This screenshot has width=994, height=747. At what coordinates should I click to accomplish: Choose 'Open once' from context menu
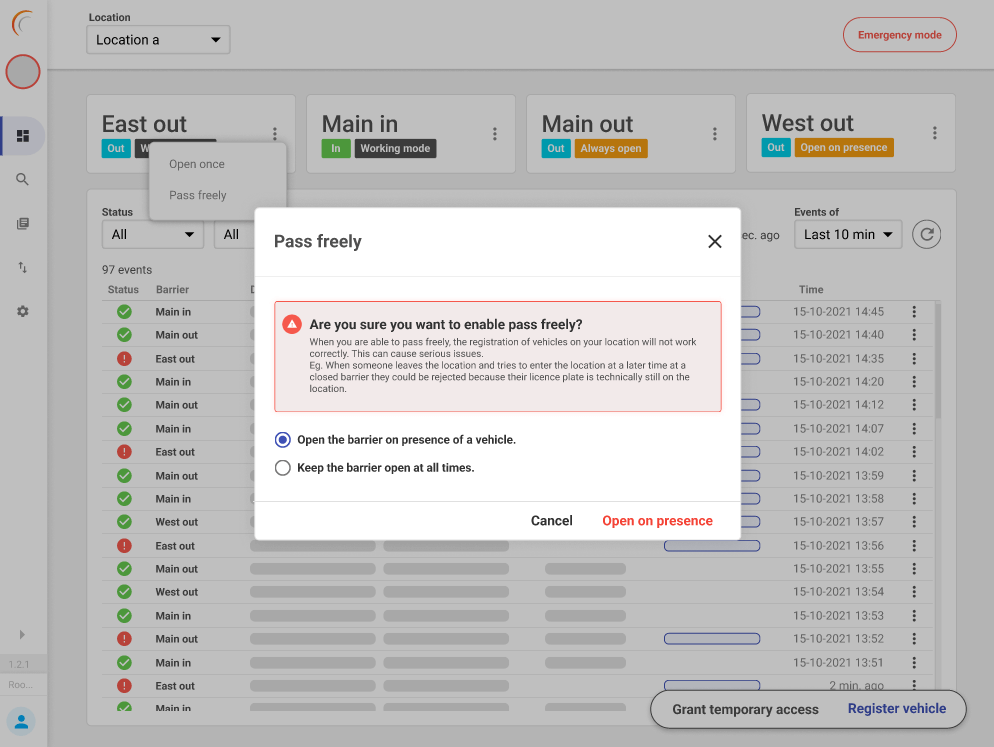197,164
